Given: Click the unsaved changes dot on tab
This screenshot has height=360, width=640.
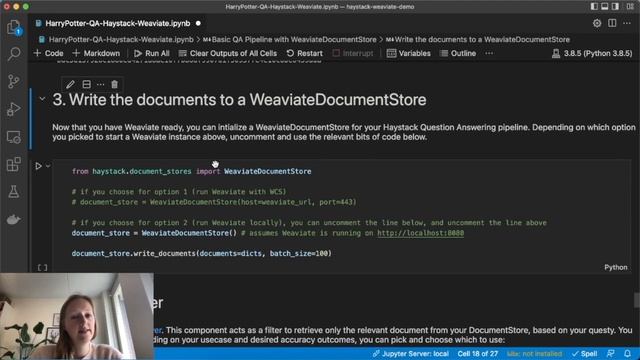Looking at the screenshot, I should click(x=198, y=23).
